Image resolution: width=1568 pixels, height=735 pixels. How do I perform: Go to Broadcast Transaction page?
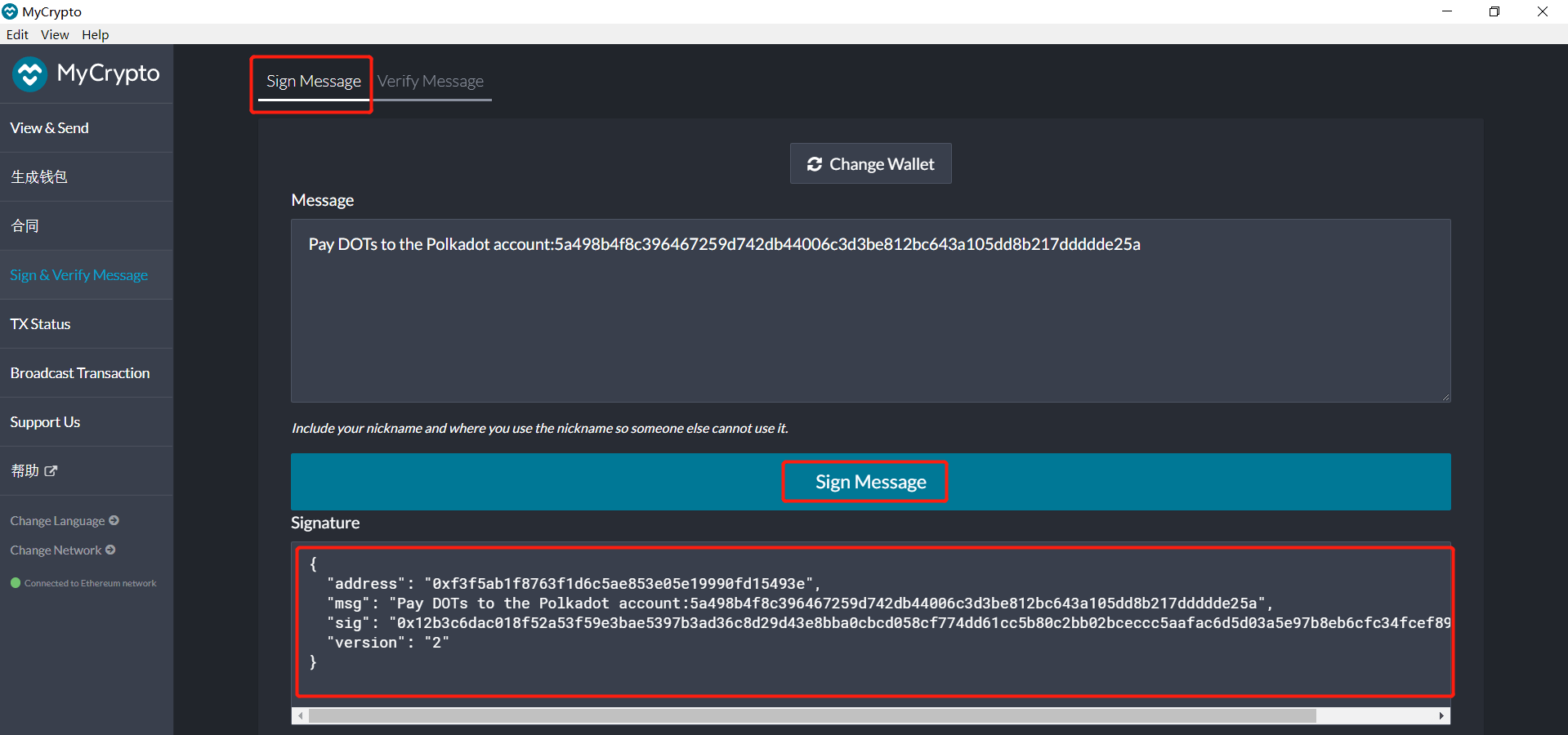80,373
